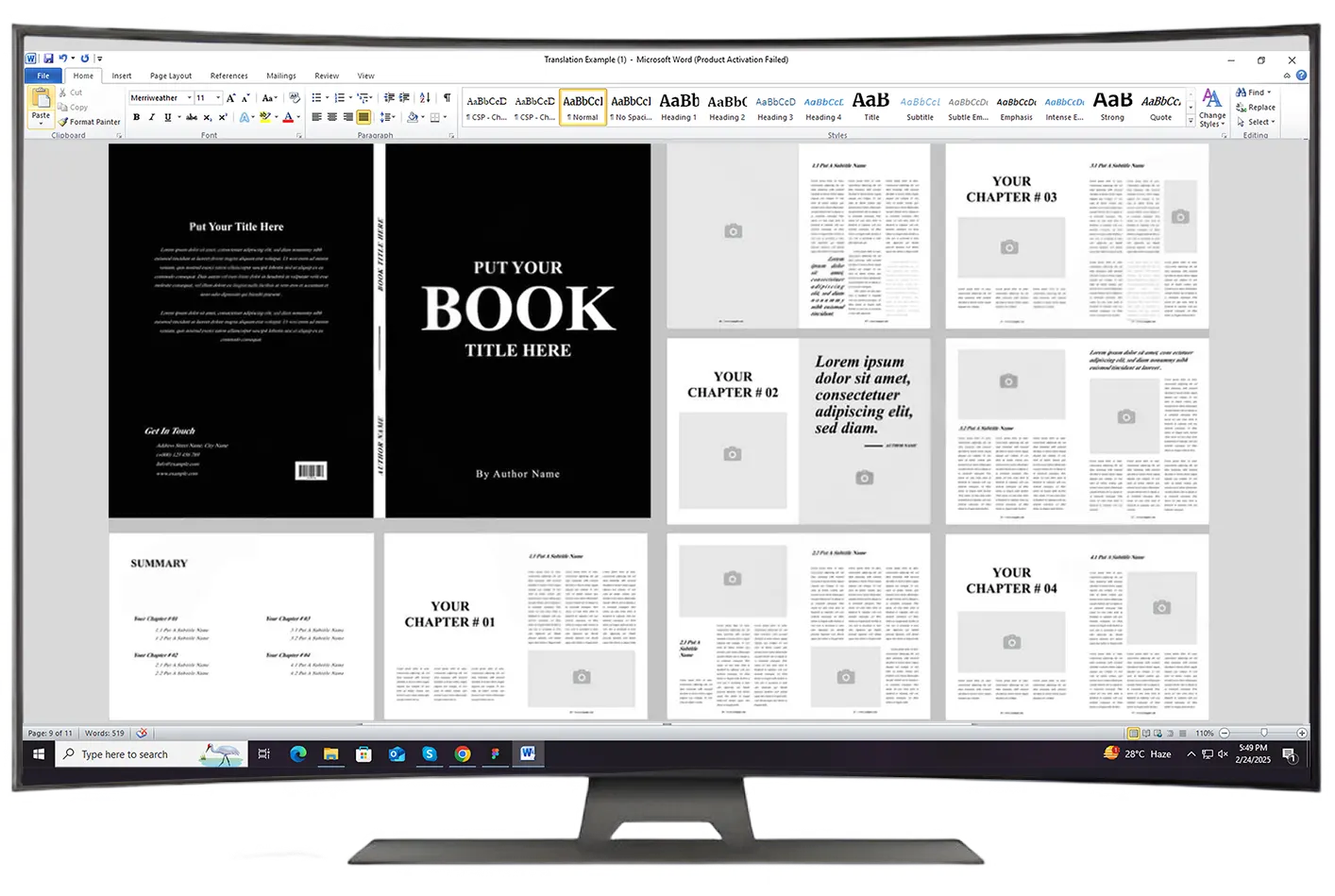This screenshot has height=896, width=1335.
Task: Click the zoom slider in status bar
Action: pyautogui.click(x=1263, y=734)
